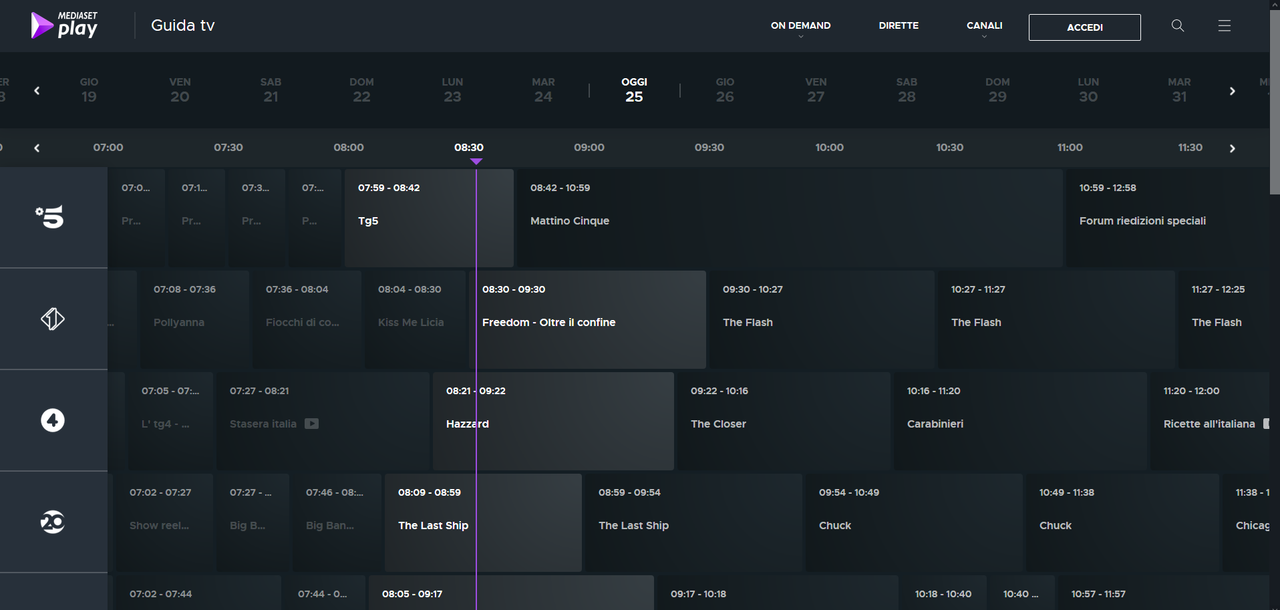Open the L' tg4 program 07:05

point(170,421)
